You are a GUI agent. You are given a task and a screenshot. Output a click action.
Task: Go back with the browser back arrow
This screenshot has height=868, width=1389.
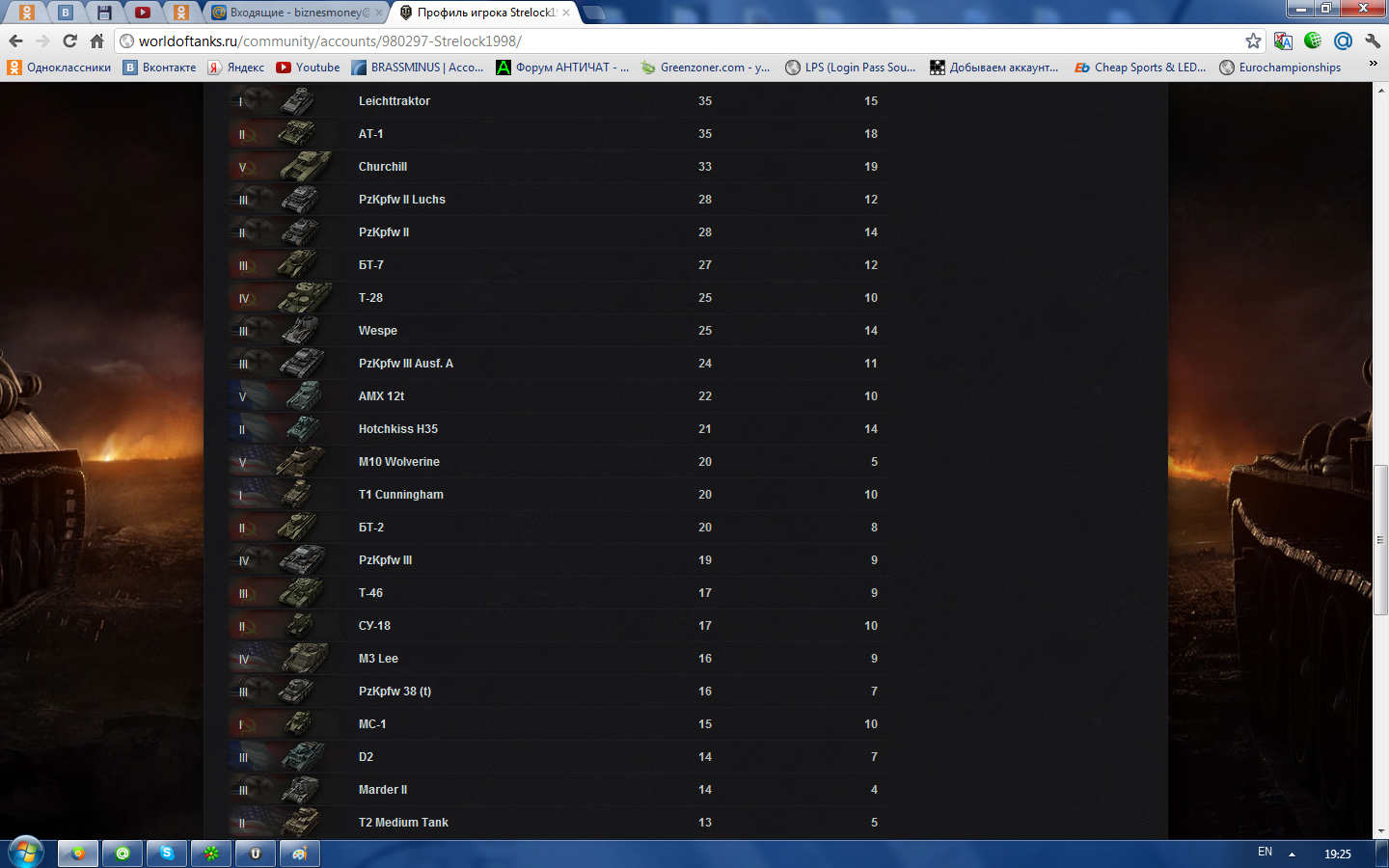15,41
